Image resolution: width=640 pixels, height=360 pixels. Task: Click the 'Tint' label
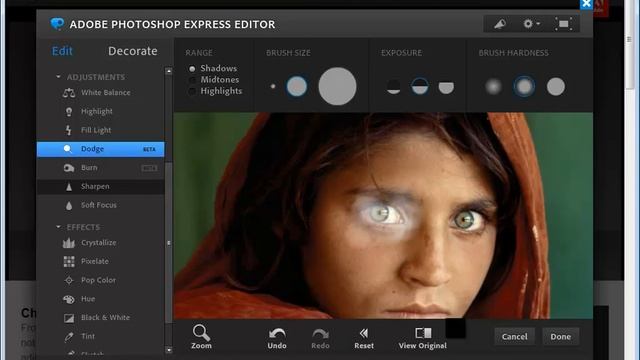coord(88,336)
